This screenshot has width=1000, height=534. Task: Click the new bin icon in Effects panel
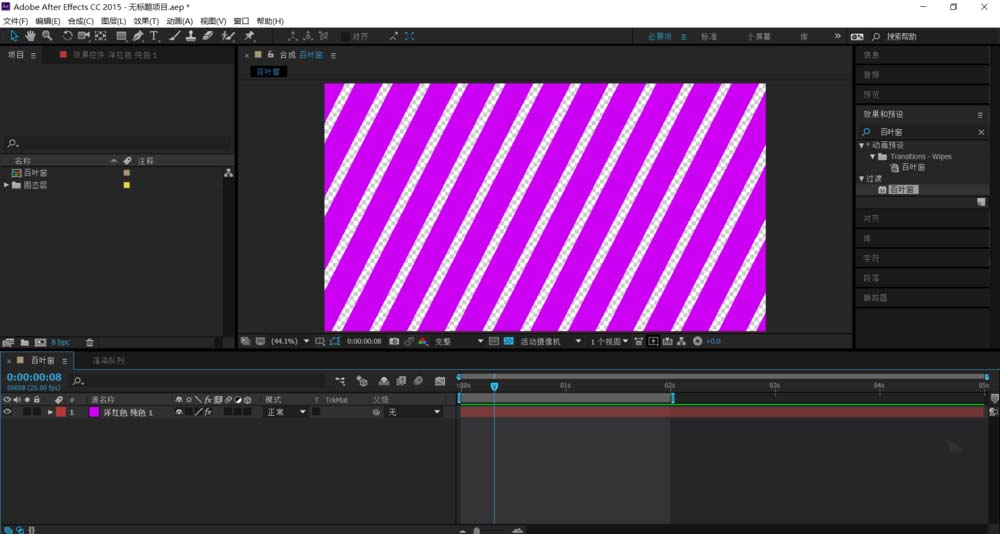pos(982,202)
